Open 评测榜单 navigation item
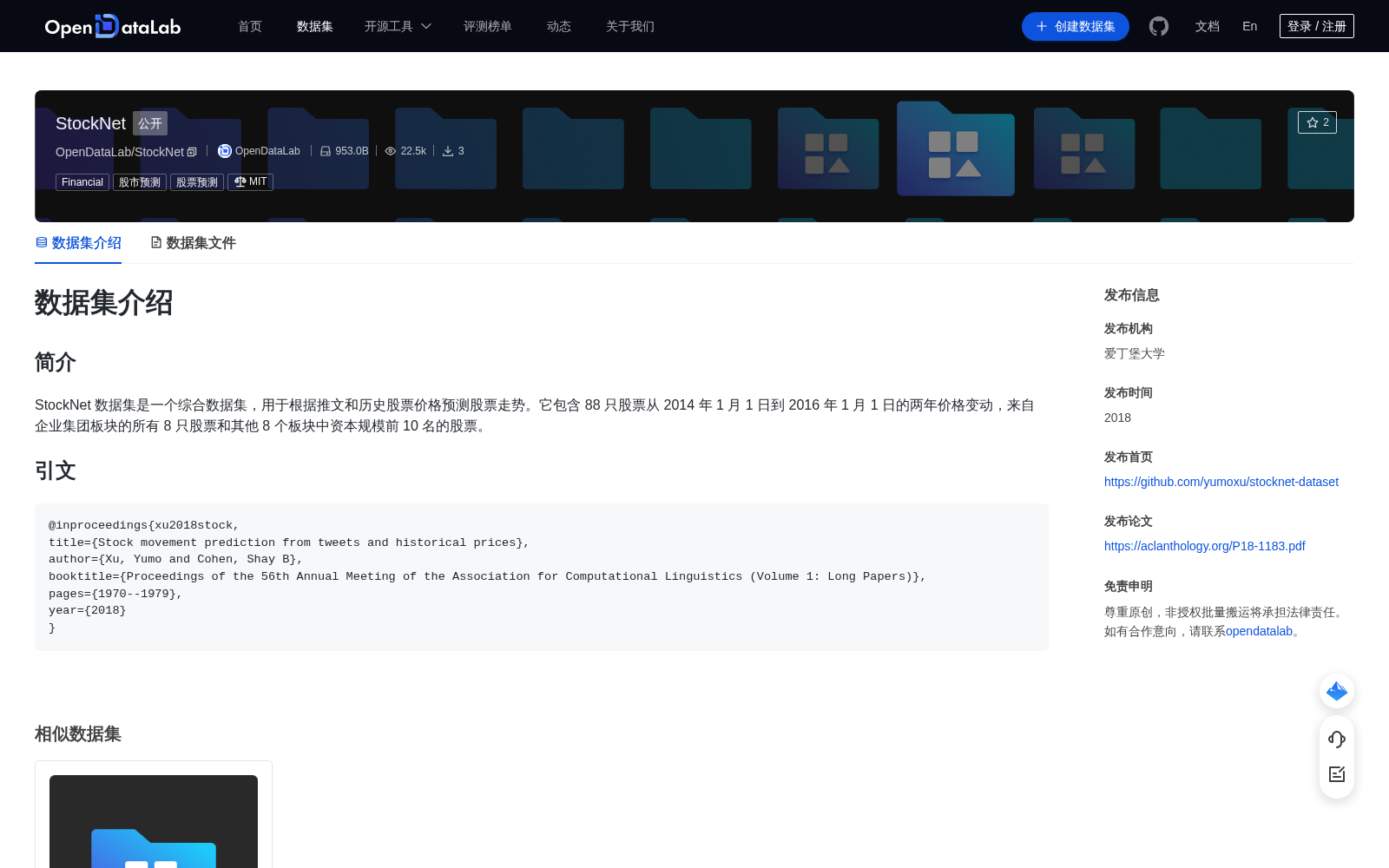1389x868 pixels. click(488, 26)
